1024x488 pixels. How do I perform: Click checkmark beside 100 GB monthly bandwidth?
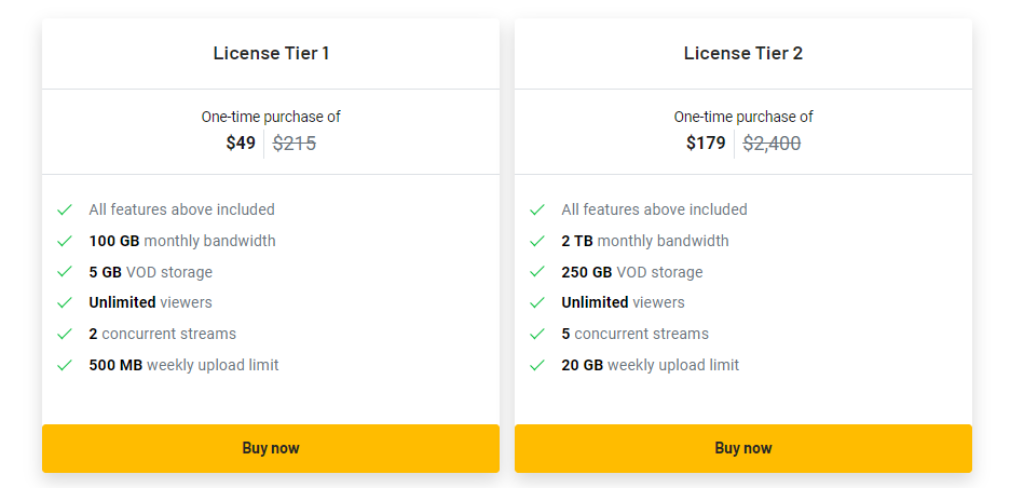(64, 241)
